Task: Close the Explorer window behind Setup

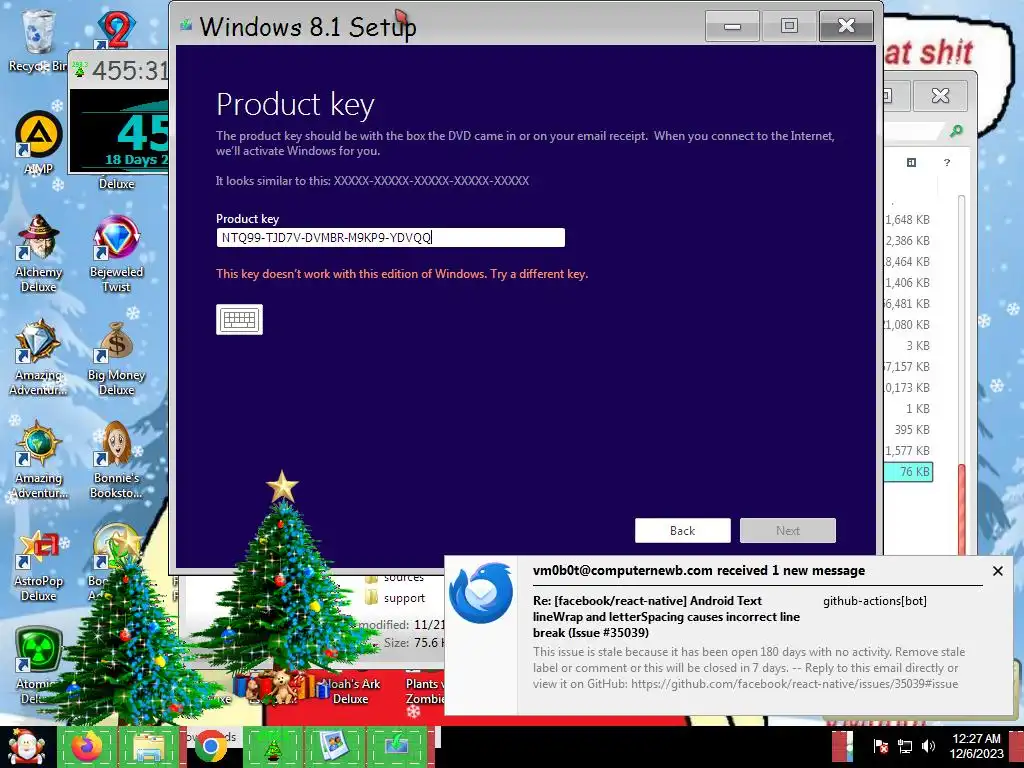Action: [x=940, y=95]
